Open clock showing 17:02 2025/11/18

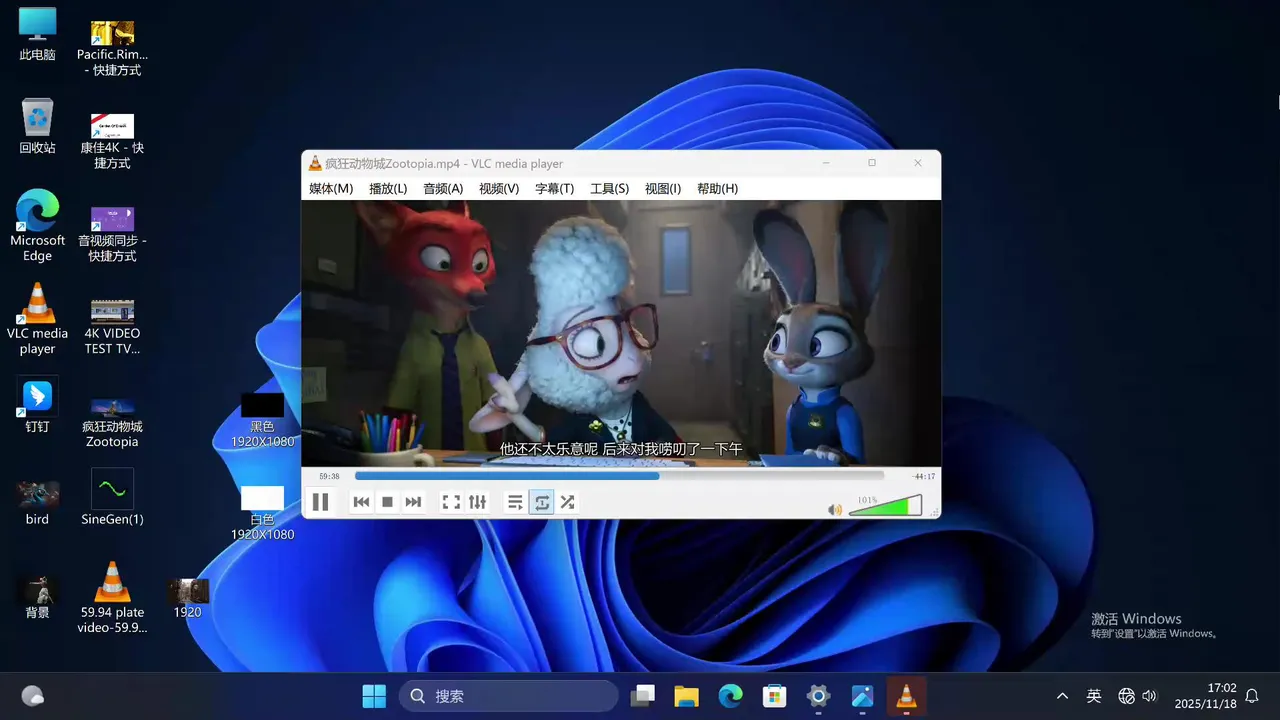tap(1205, 696)
